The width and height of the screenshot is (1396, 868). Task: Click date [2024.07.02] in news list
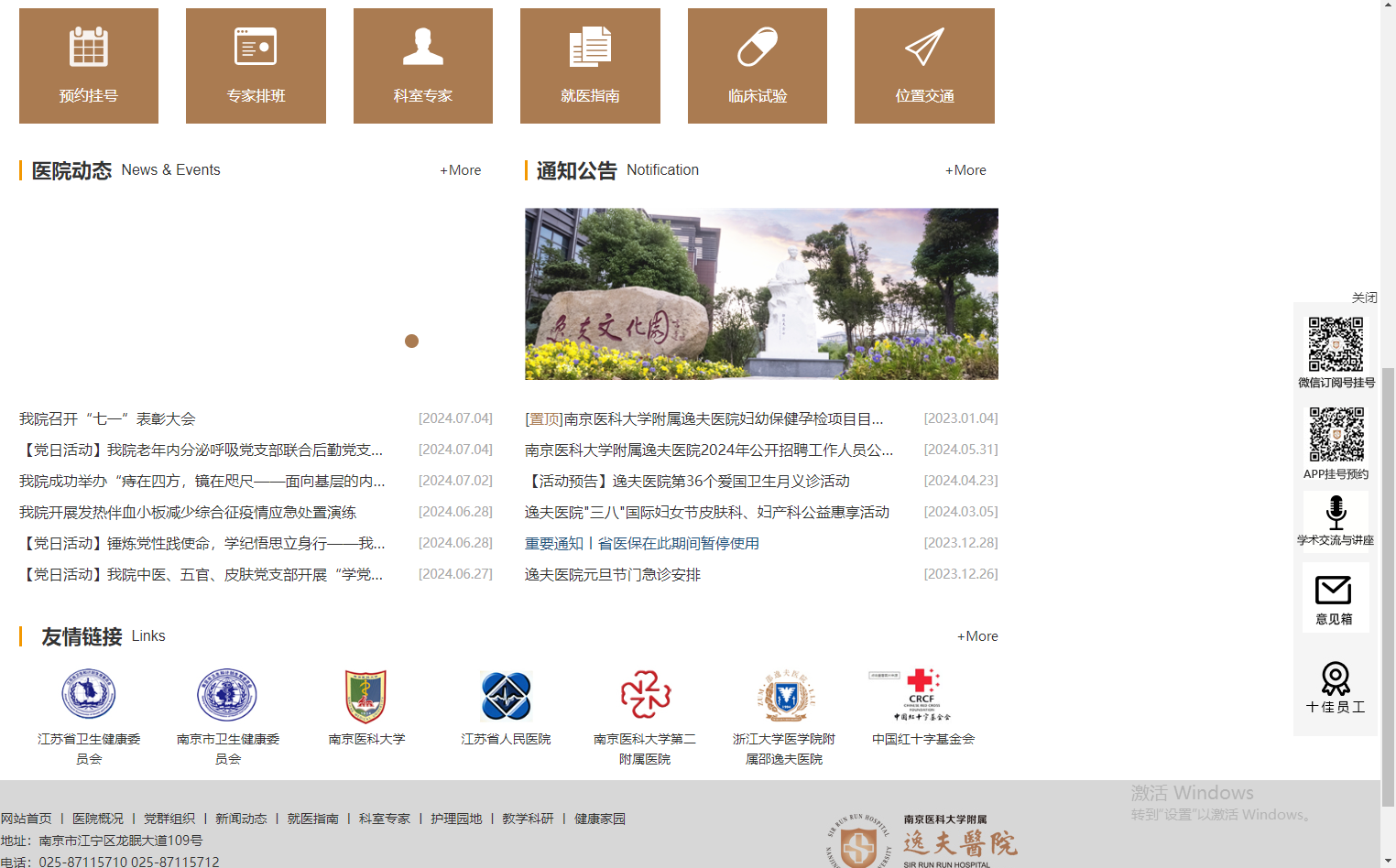[x=455, y=481]
